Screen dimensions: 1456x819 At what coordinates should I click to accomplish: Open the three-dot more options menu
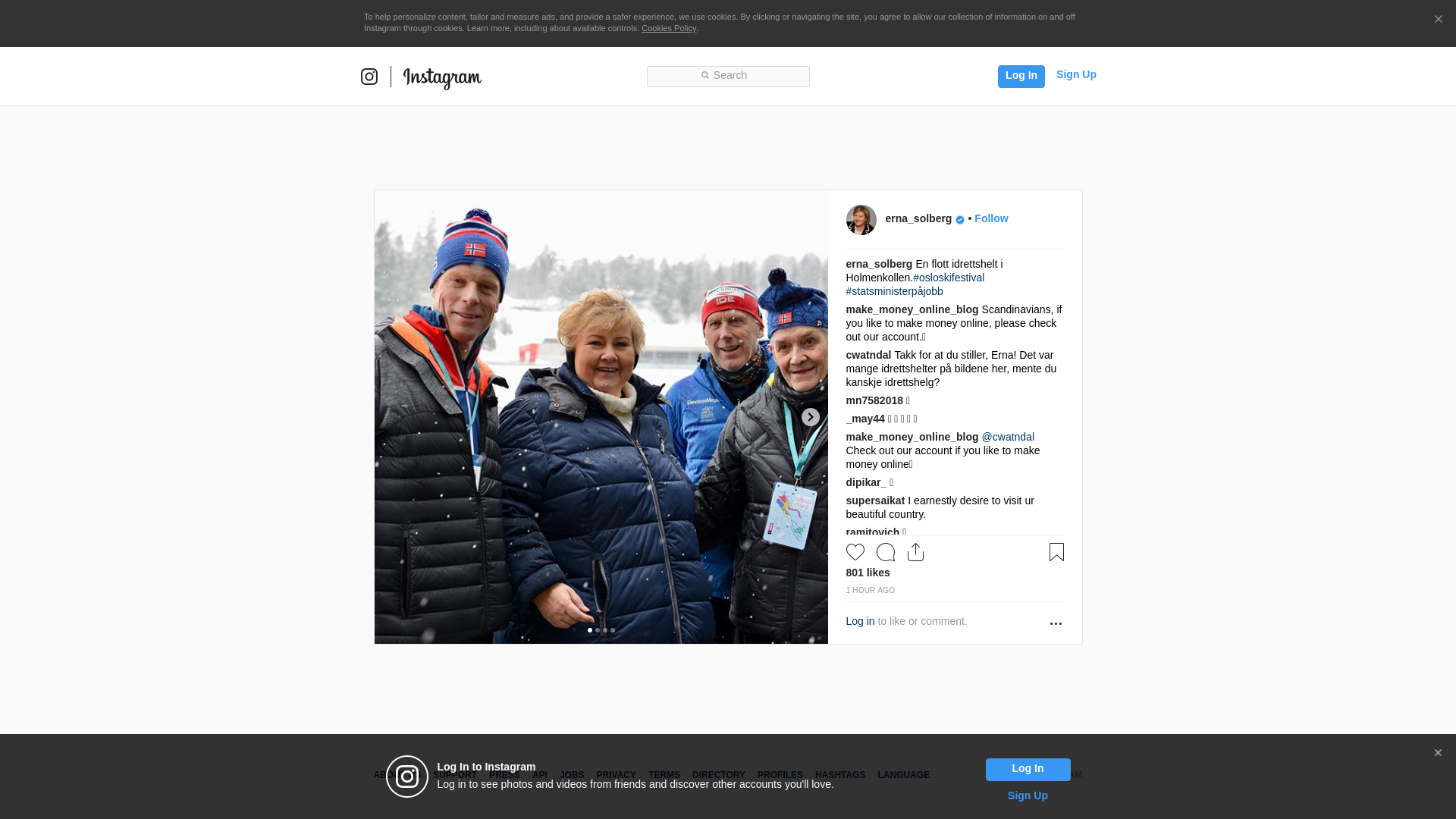tap(1056, 623)
